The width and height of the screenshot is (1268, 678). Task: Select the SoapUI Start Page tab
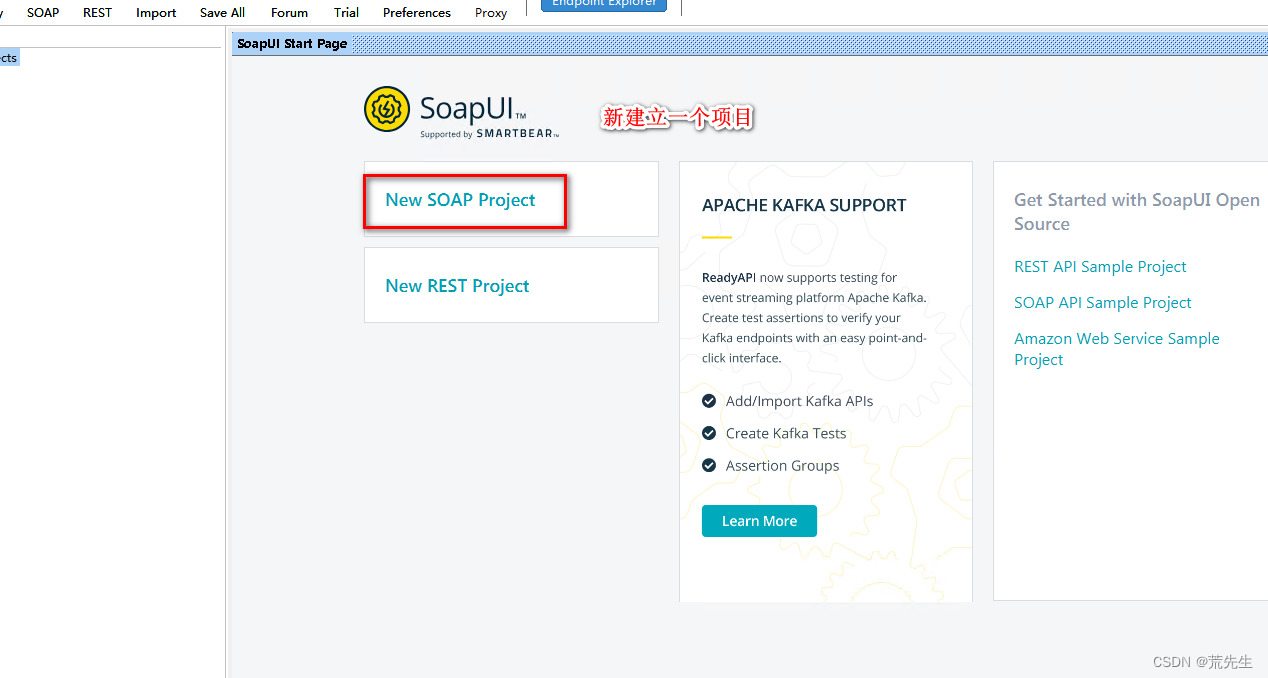point(292,43)
